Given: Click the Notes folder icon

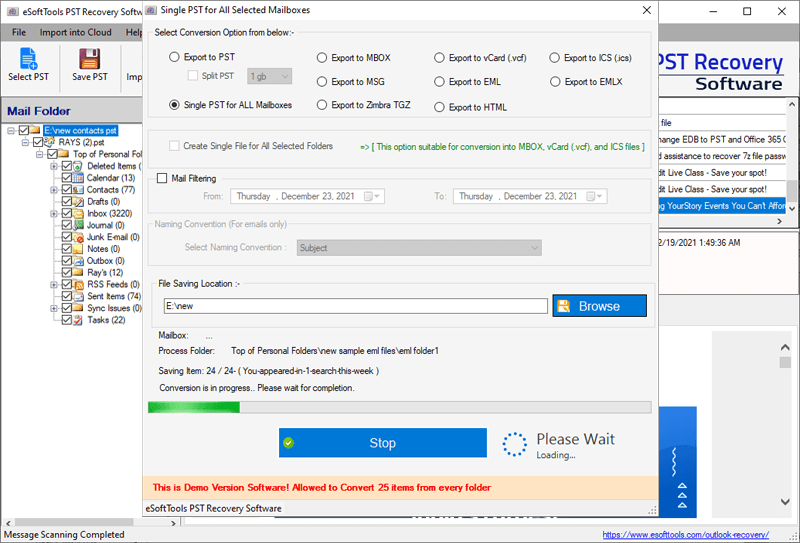Looking at the screenshot, I should [x=78, y=249].
